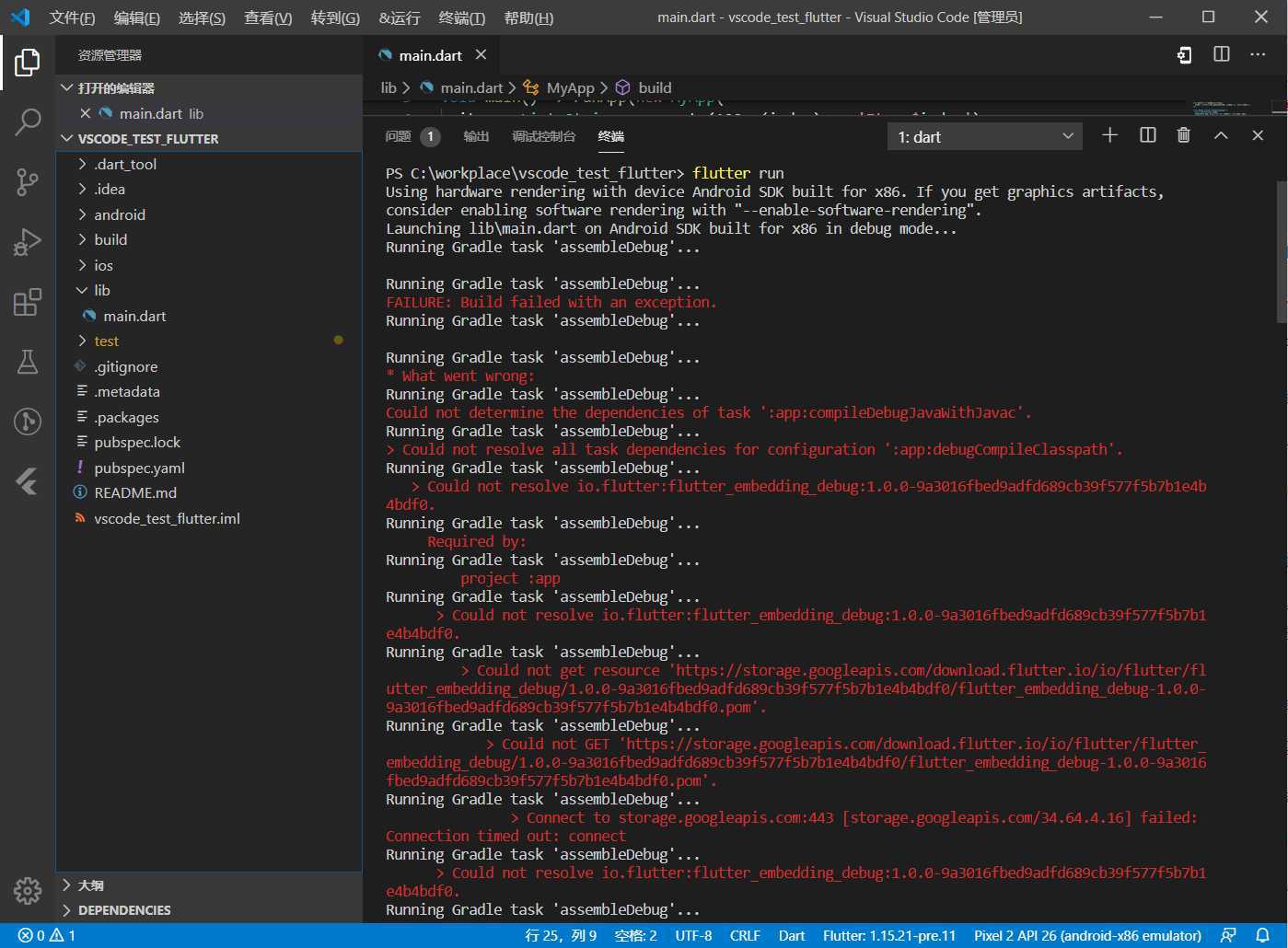The image size is (1288, 948).
Task: Switch to the 输出 output tab
Action: coord(476,136)
